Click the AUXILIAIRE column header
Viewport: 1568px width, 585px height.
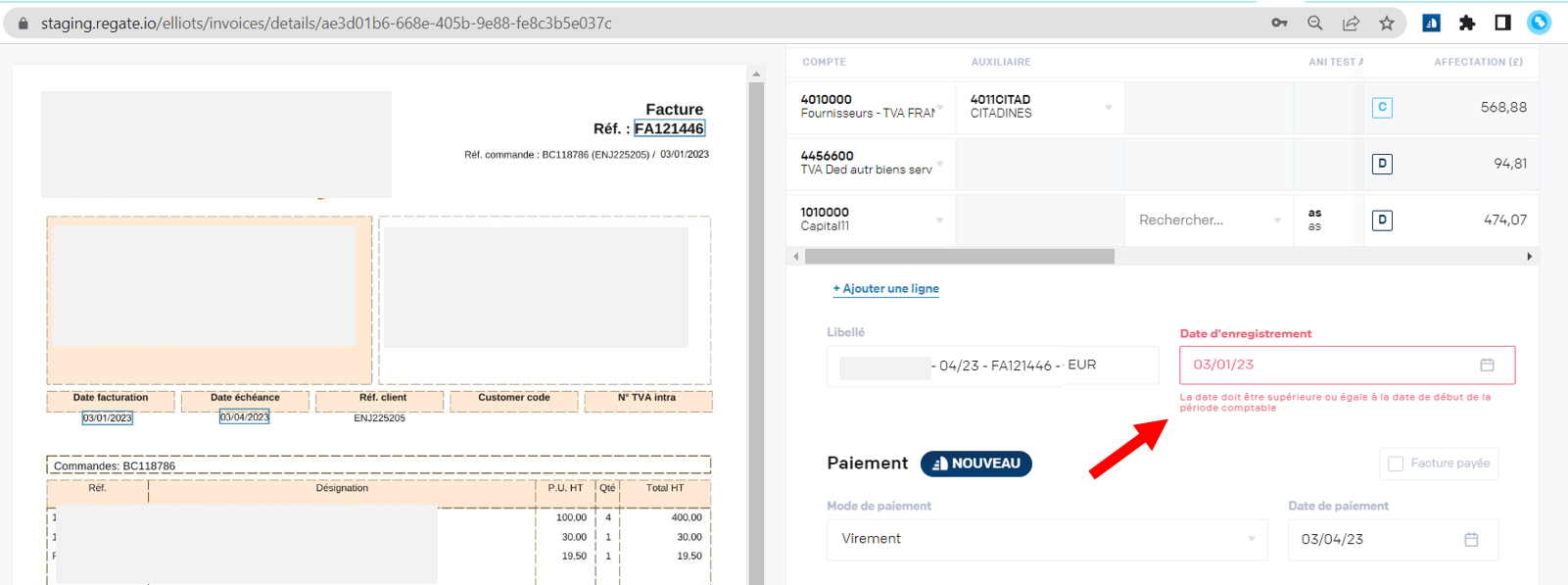point(1000,62)
